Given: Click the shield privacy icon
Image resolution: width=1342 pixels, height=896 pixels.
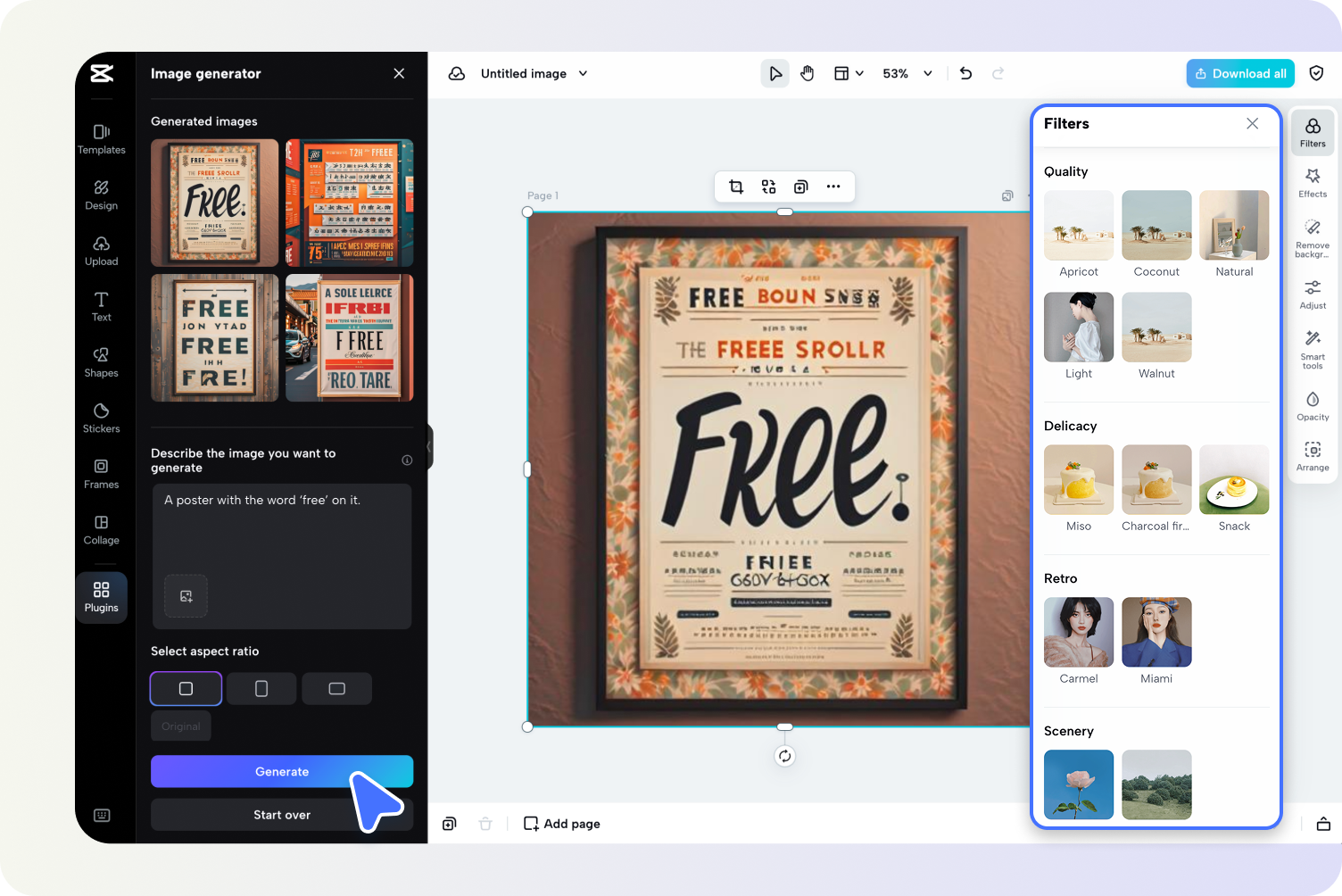Looking at the screenshot, I should point(1316,74).
